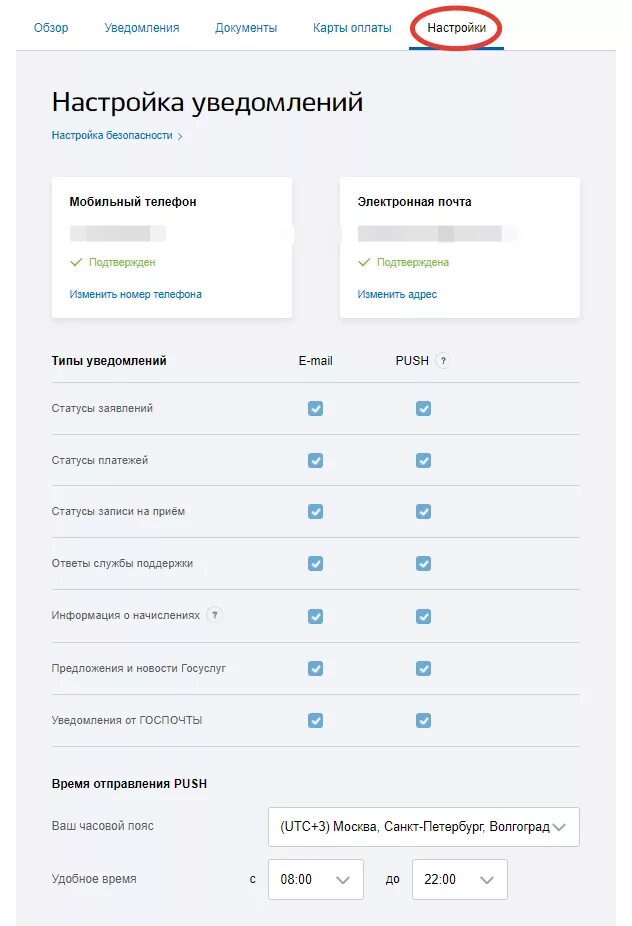Open the Уведомления tab
This screenshot has width=632, height=926.
(x=142, y=28)
